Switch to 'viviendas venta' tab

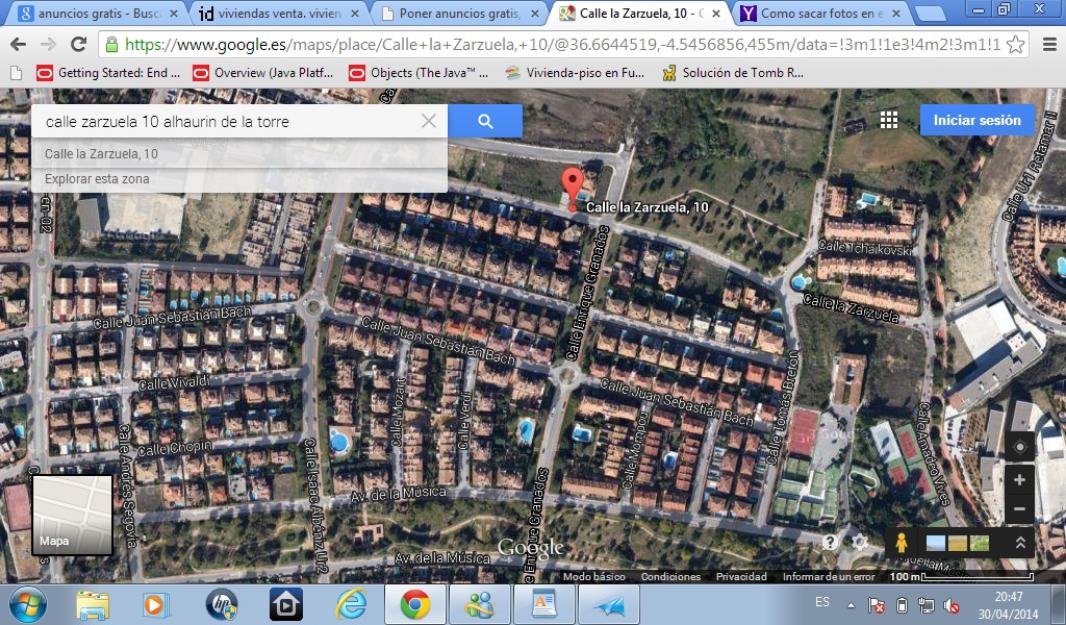pyautogui.click(x=279, y=13)
